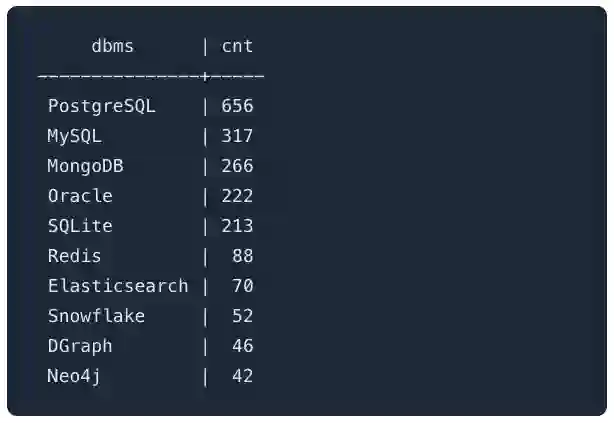Click the count value 317
The width and height of the screenshot is (614, 423).
pyautogui.click(x=237, y=136)
